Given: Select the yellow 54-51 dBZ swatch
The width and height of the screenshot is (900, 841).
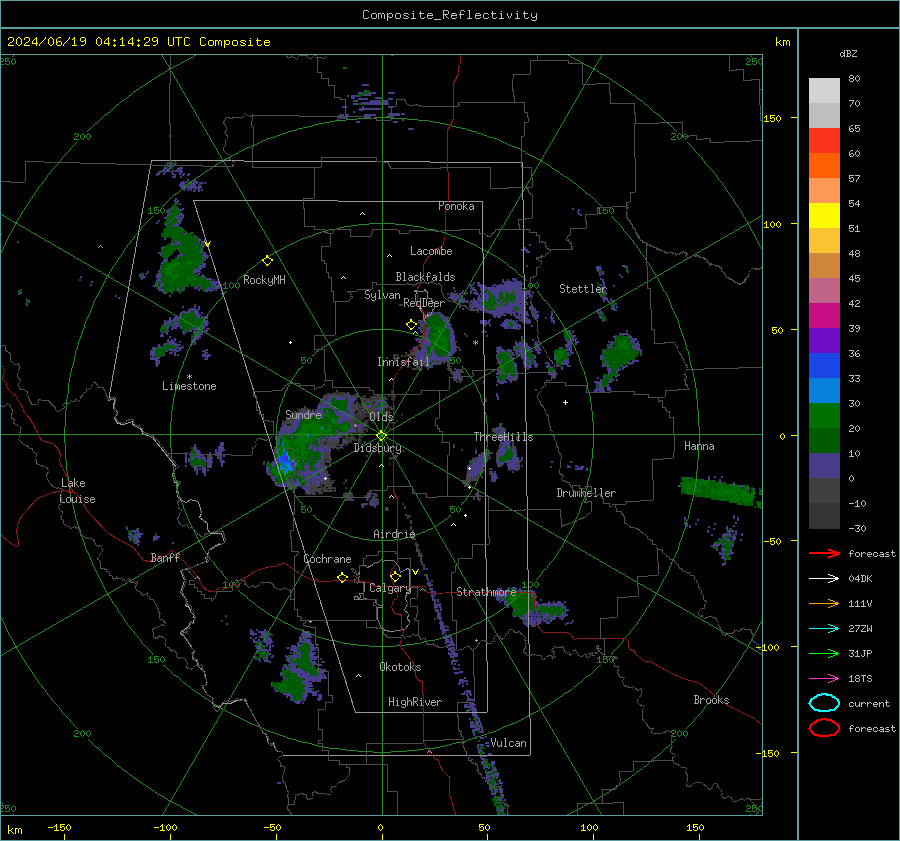Looking at the screenshot, I should pyautogui.click(x=824, y=216).
